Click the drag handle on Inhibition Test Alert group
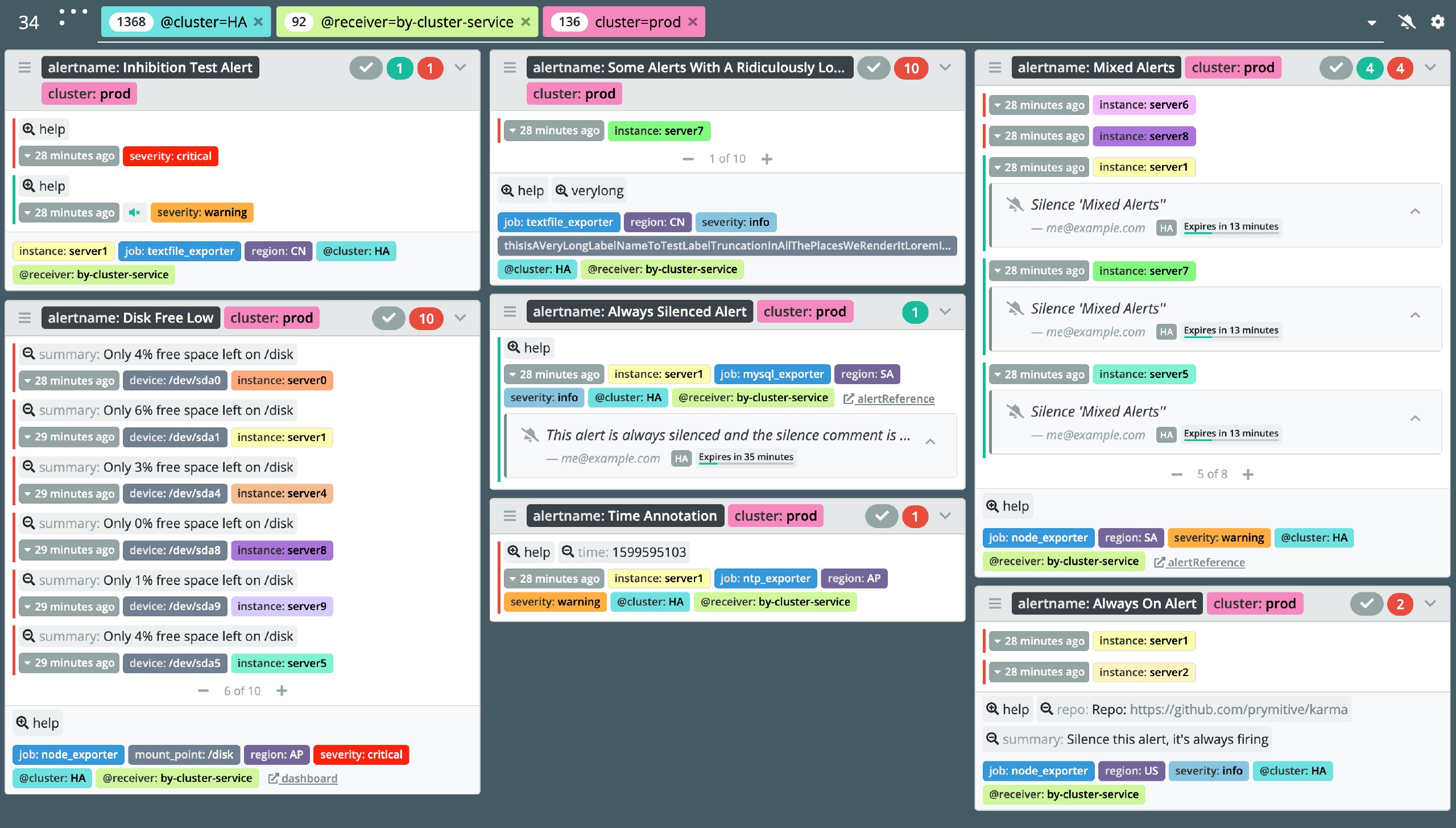1456x828 pixels. pyautogui.click(x=24, y=68)
